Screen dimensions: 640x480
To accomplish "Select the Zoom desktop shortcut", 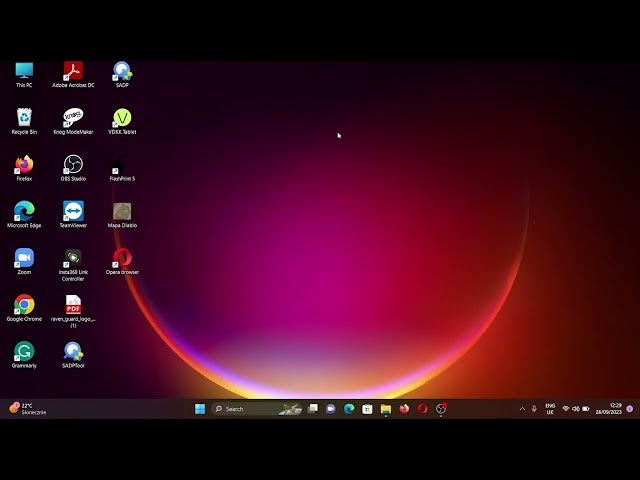I will pyautogui.click(x=24, y=262).
